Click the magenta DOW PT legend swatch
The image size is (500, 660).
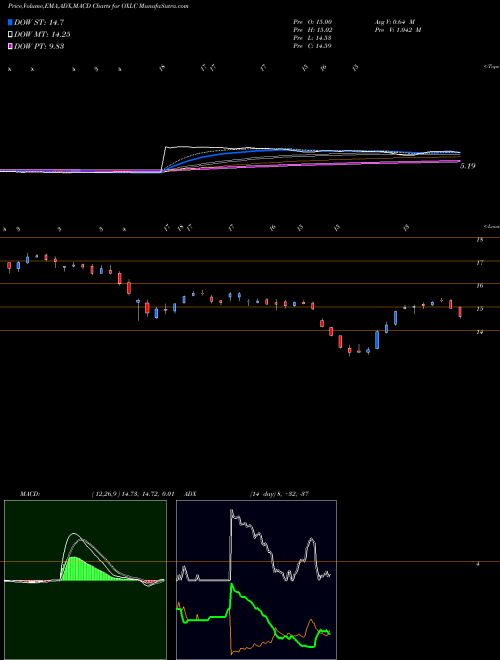pos(10,46)
